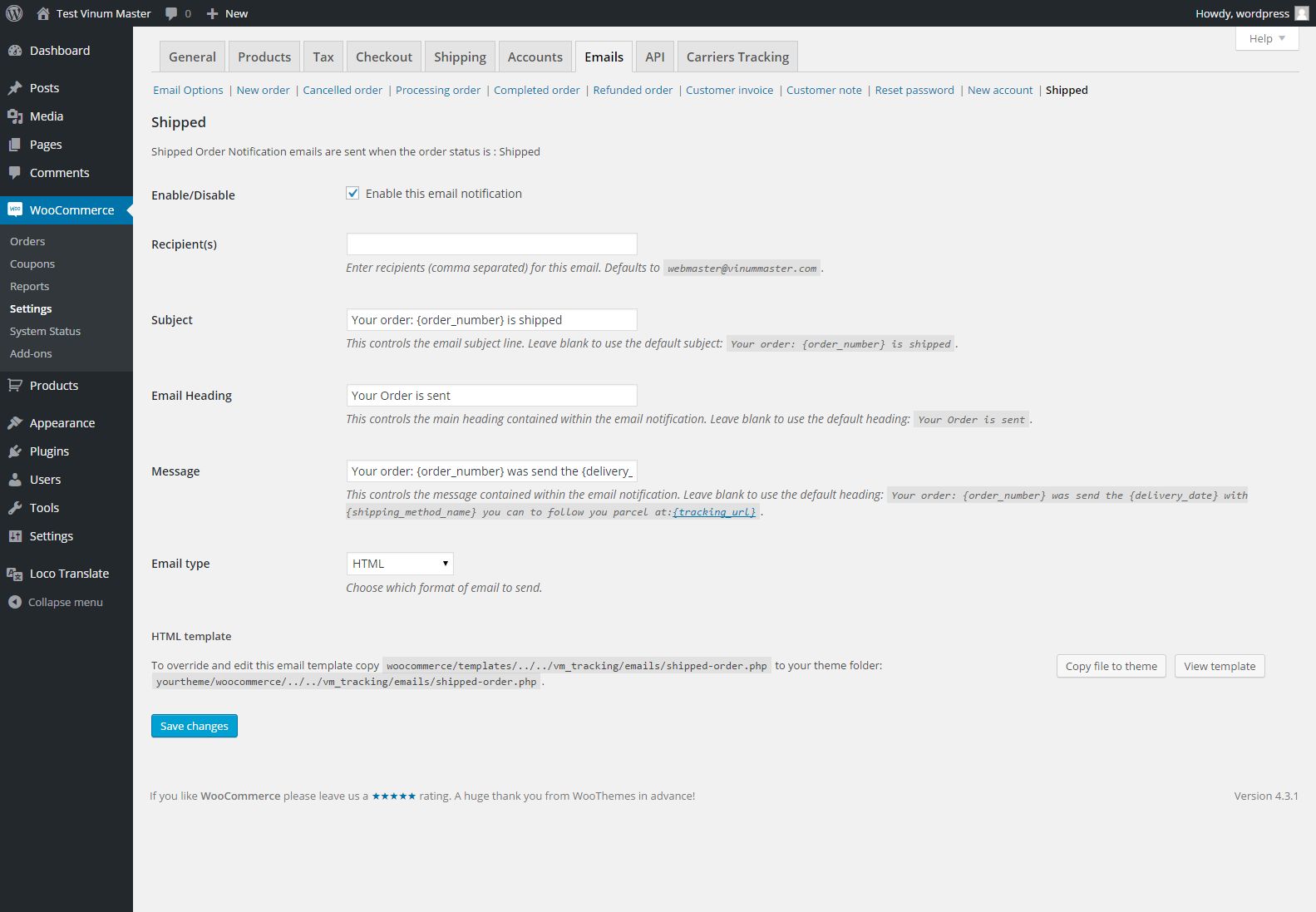
Task: Click the Products cart icon in sidebar
Action: 15,386
